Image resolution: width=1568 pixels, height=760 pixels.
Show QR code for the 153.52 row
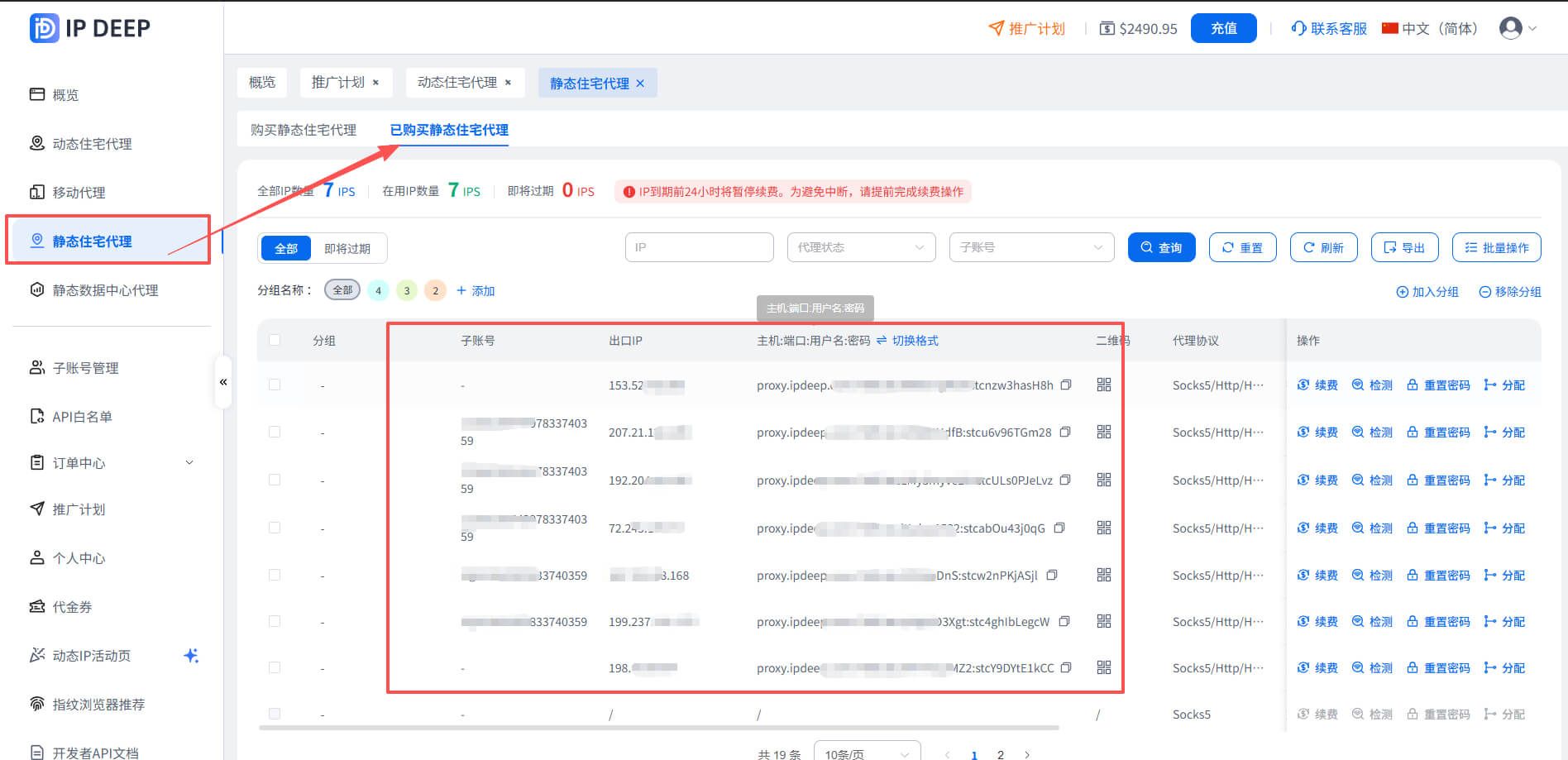coord(1104,385)
